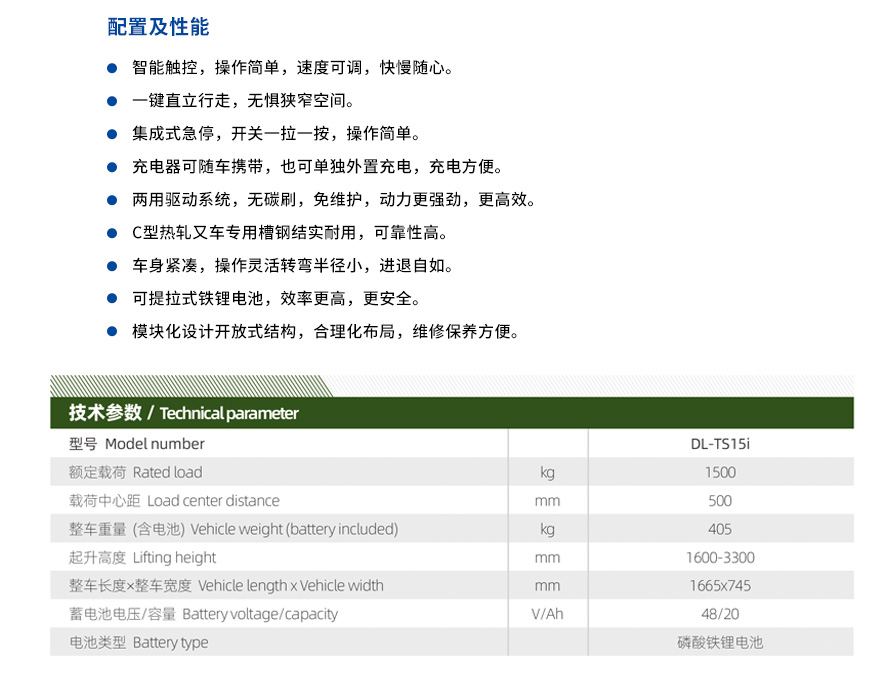Screen dimensions: 884x680
Task: Click the Vehicle weight value 405
Action: [x=720, y=529]
